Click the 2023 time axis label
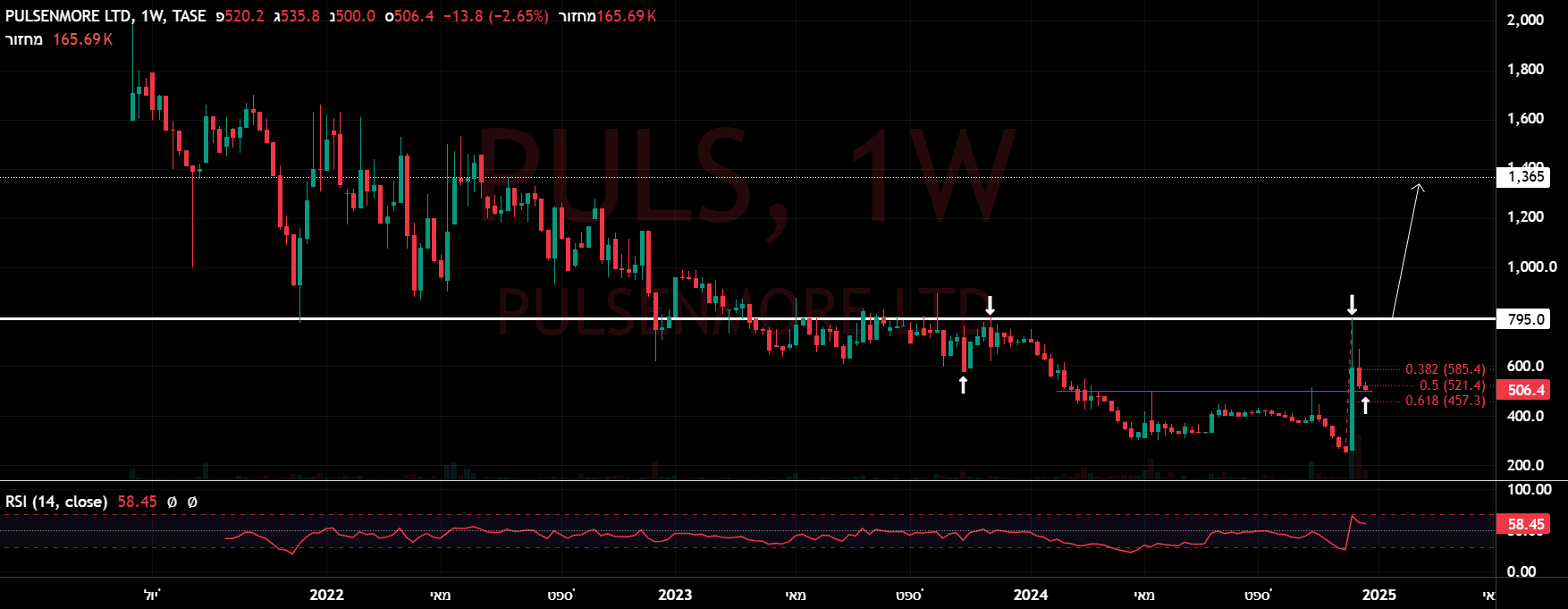The image size is (1568, 609). 675,595
